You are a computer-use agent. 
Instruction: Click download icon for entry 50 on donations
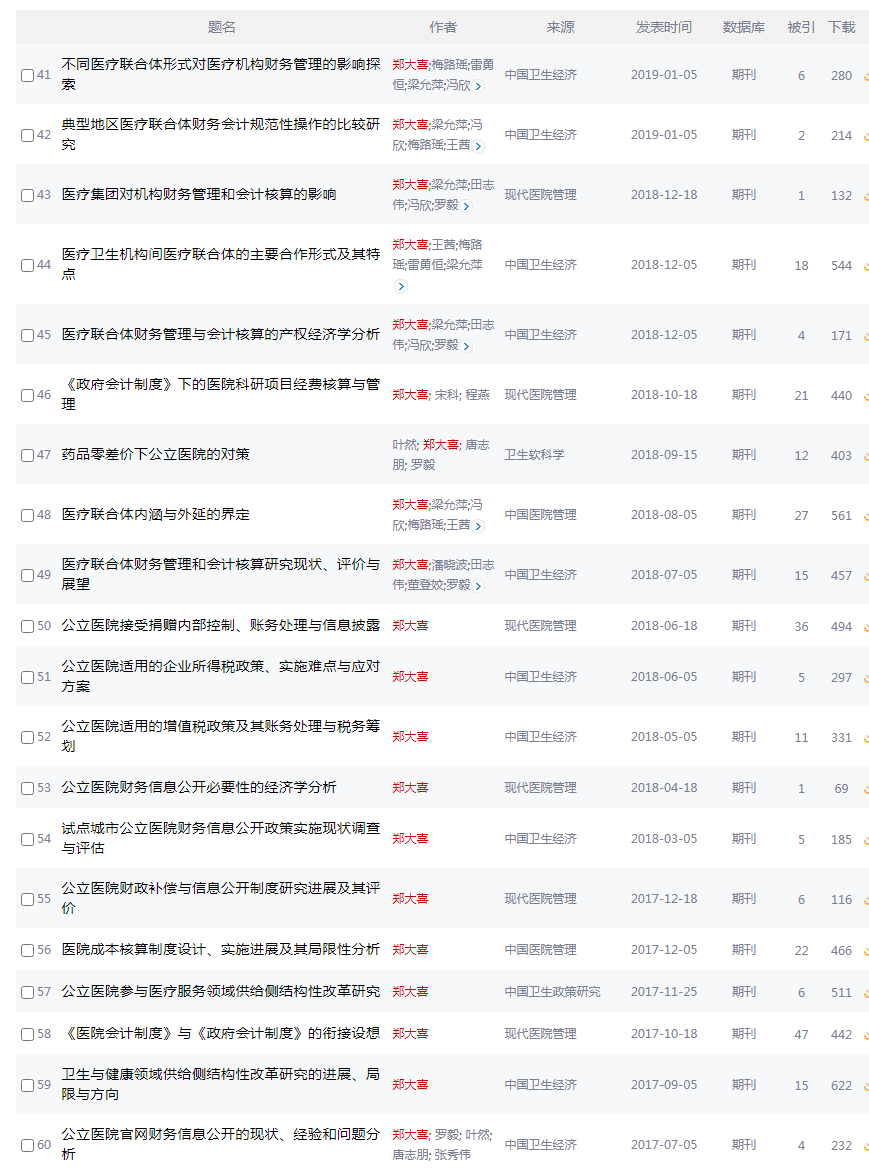point(866,625)
